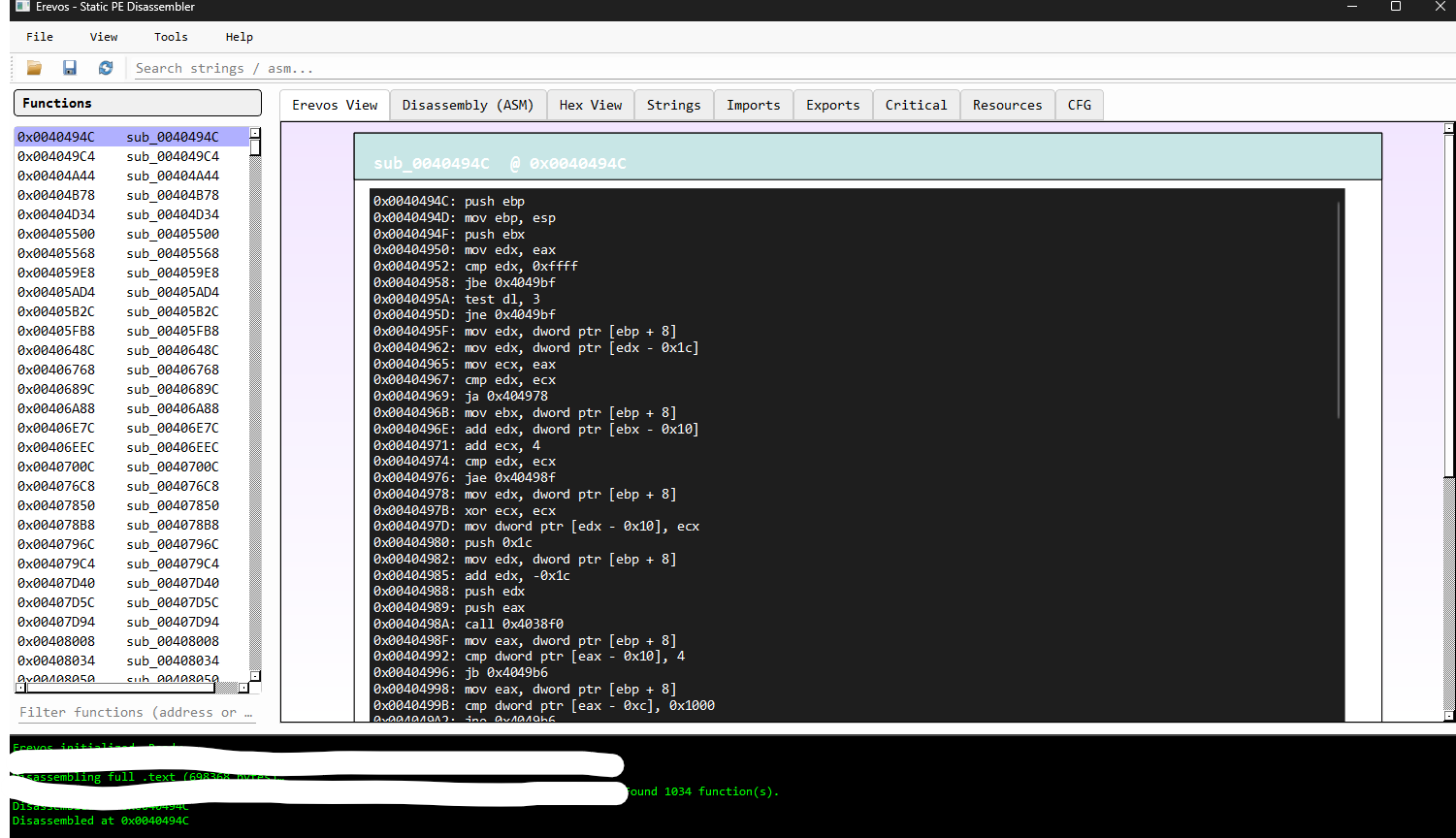Click the Erevos app icon in title bar
Screen dimensions: 1456x838
(x=22, y=7)
